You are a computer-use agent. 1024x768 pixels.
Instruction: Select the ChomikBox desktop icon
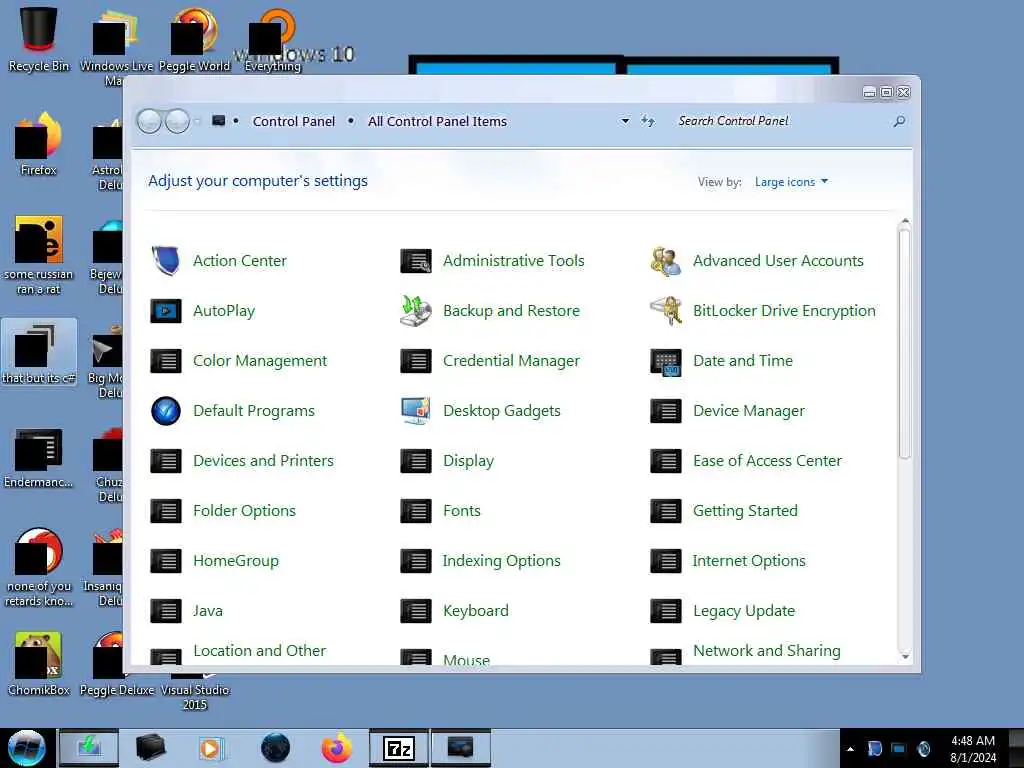click(x=39, y=664)
